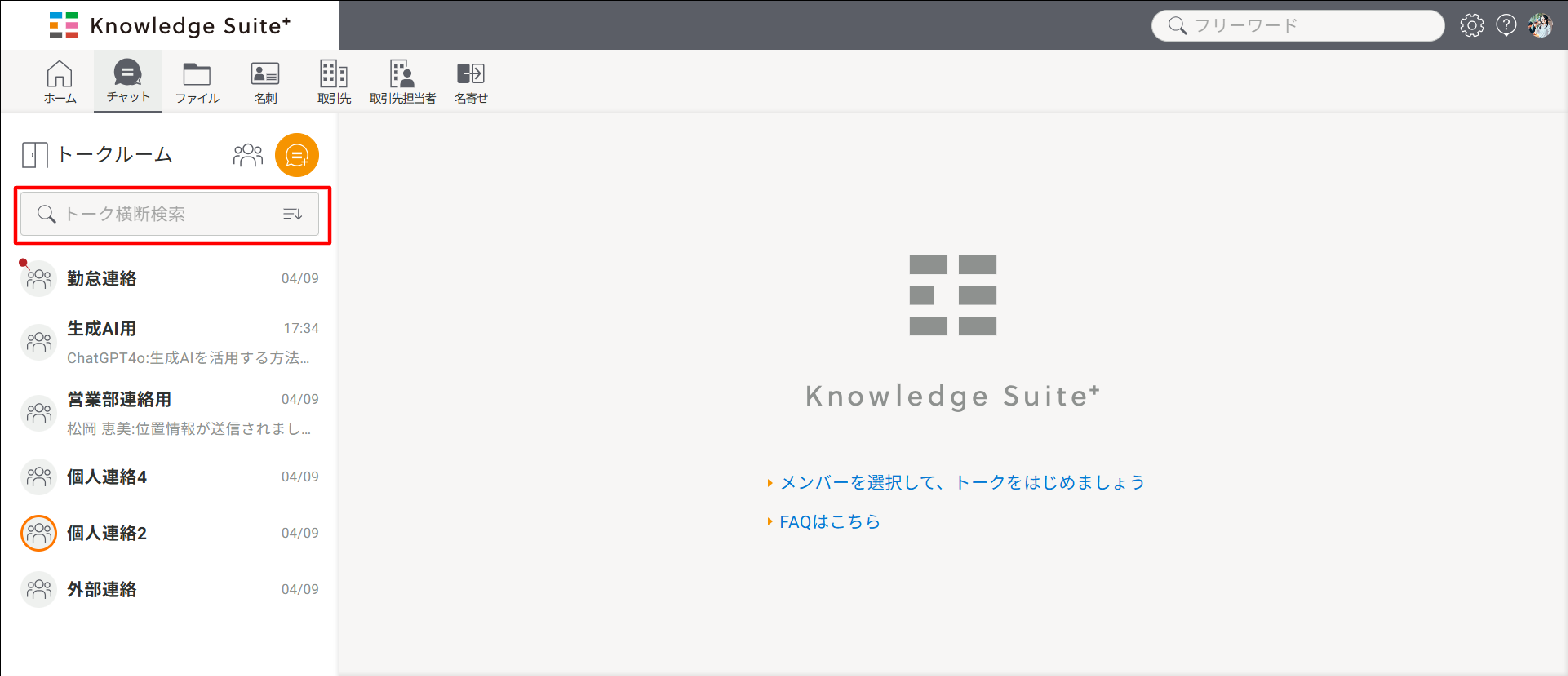The width and height of the screenshot is (1568, 676).
Task: Click the トークルーム door icon
Action: (35, 155)
